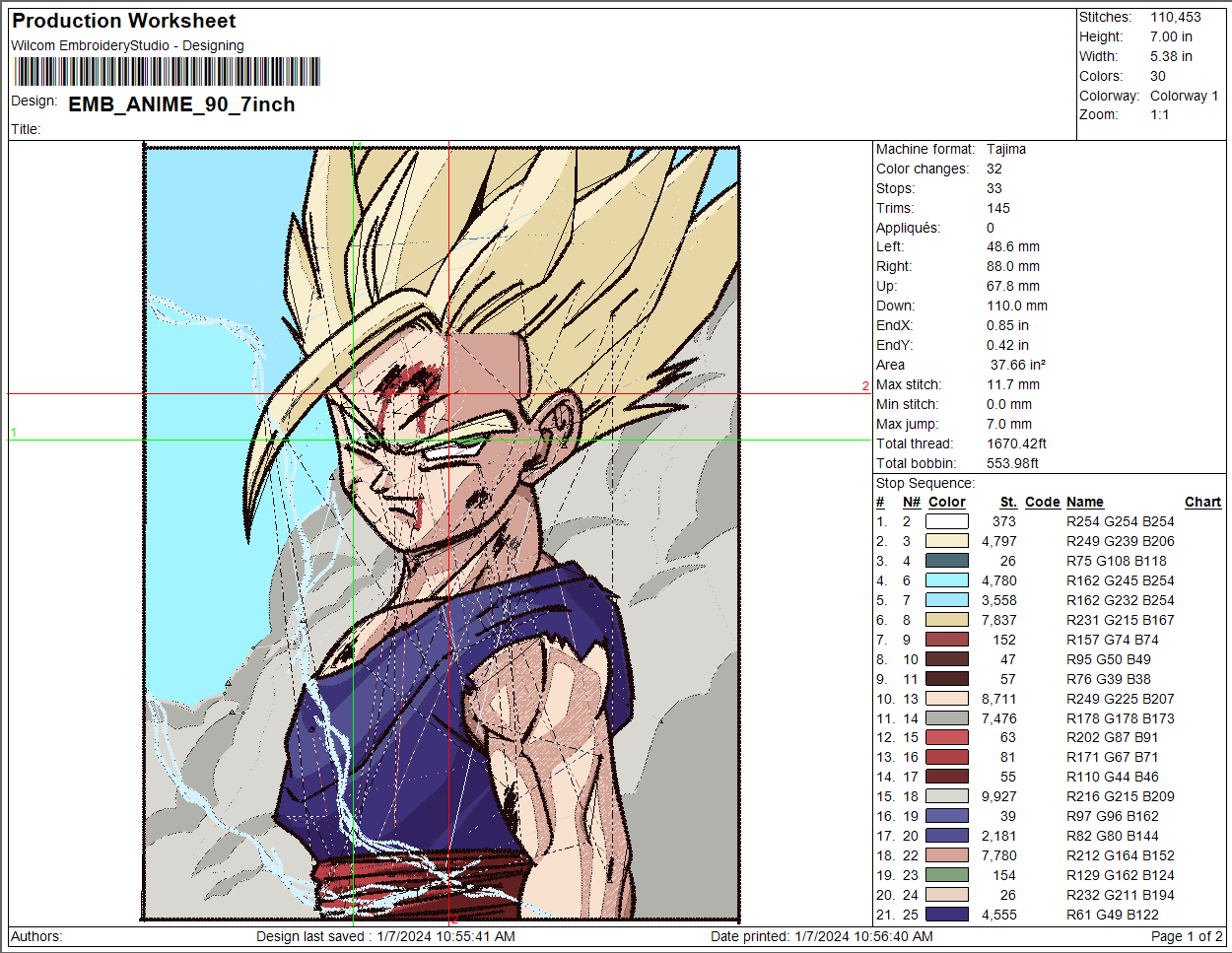Select the R75 G108 B118 teal swatch
The image size is (1232, 953).
click(x=946, y=561)
